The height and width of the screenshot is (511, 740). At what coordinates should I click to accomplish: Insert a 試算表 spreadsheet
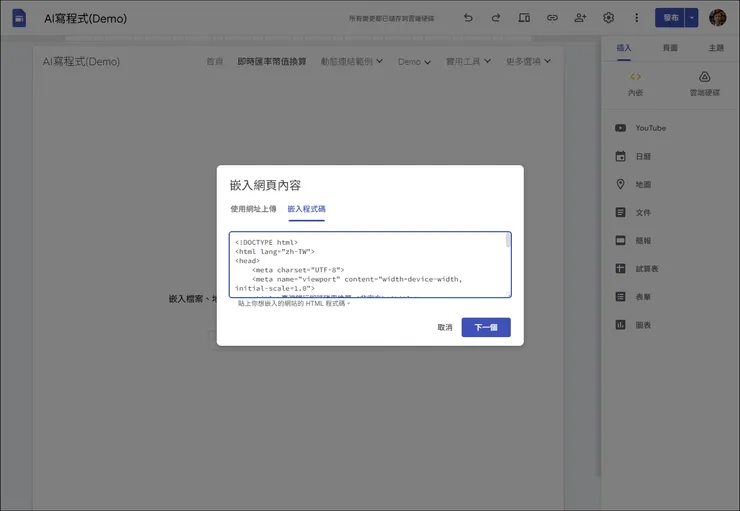click(637, 268)
